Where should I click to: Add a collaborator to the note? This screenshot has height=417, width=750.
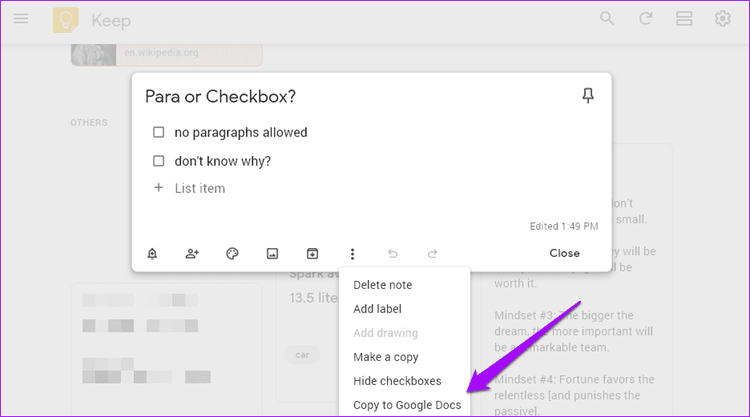click(x=192, y=253)
